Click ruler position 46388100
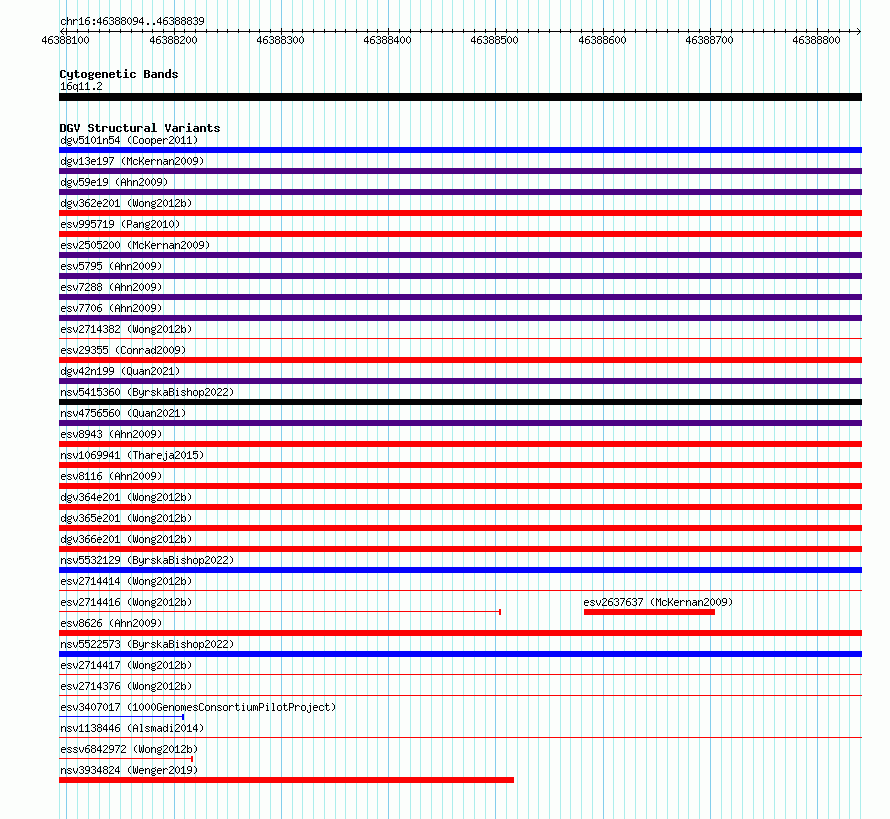Screen dimensions: 890x819 coord(65,40)
